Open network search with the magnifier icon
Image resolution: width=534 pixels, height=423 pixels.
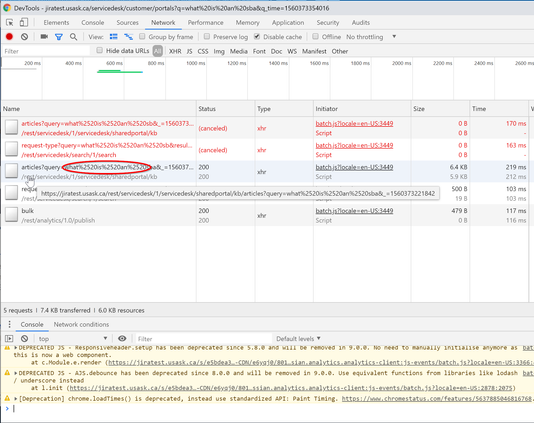(x=73, y=37)
